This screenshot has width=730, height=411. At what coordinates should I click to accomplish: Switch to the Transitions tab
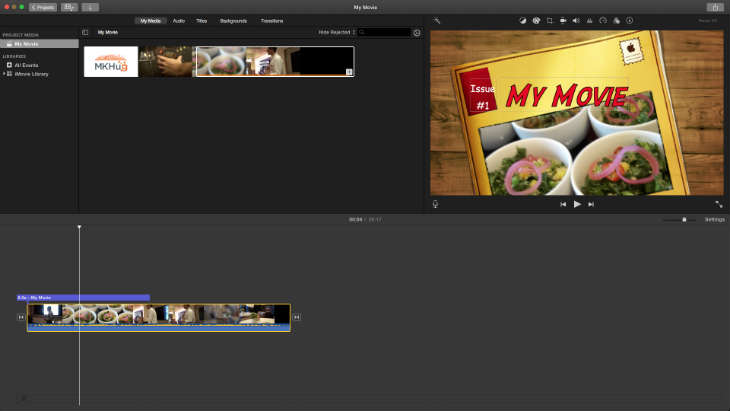tap(271, 20)
